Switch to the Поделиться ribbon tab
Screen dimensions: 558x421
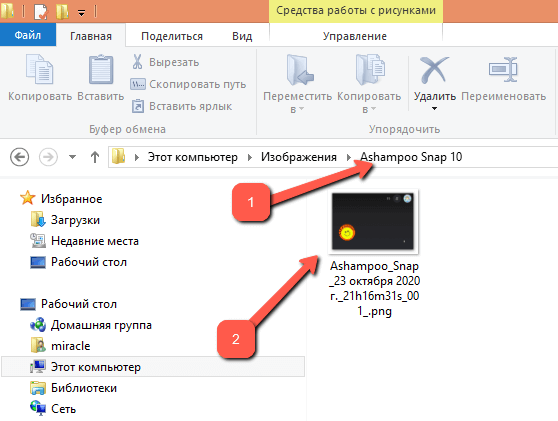point(172,36)
